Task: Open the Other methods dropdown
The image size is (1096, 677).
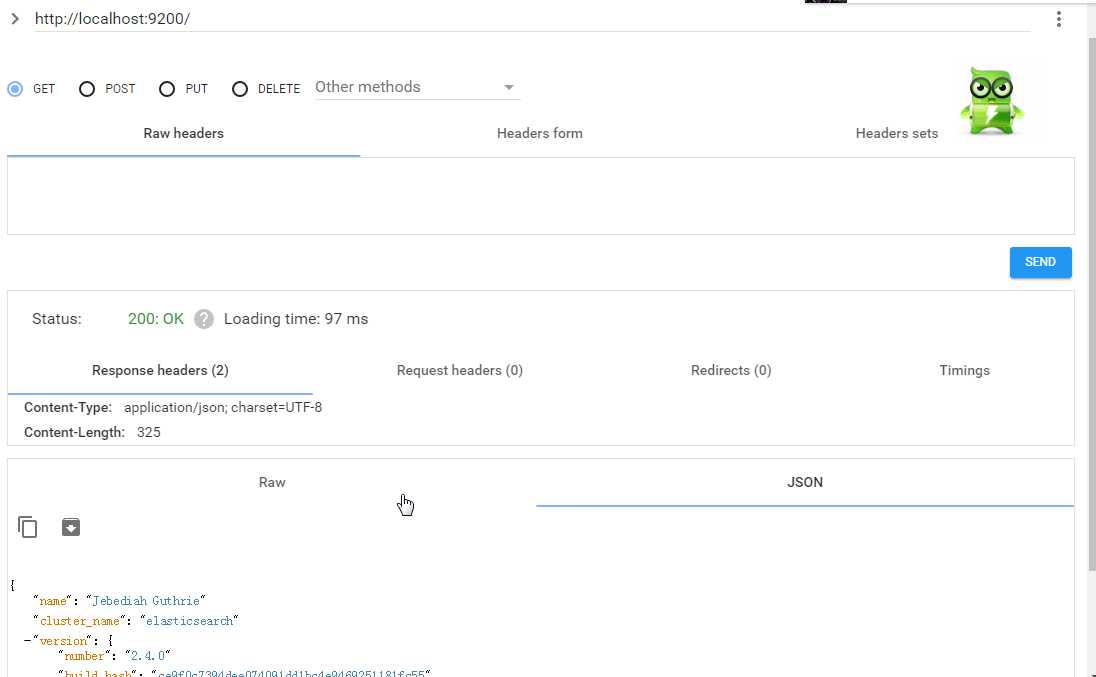Action: 417,87
